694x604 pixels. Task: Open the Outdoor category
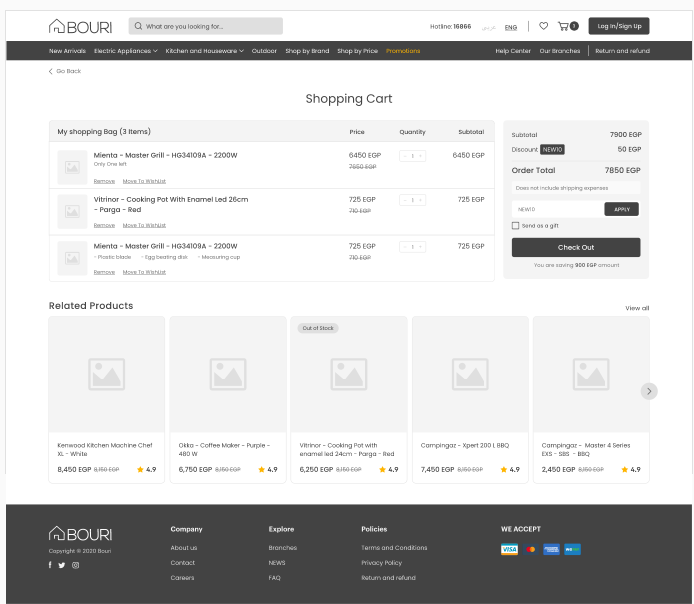point(264,51)
